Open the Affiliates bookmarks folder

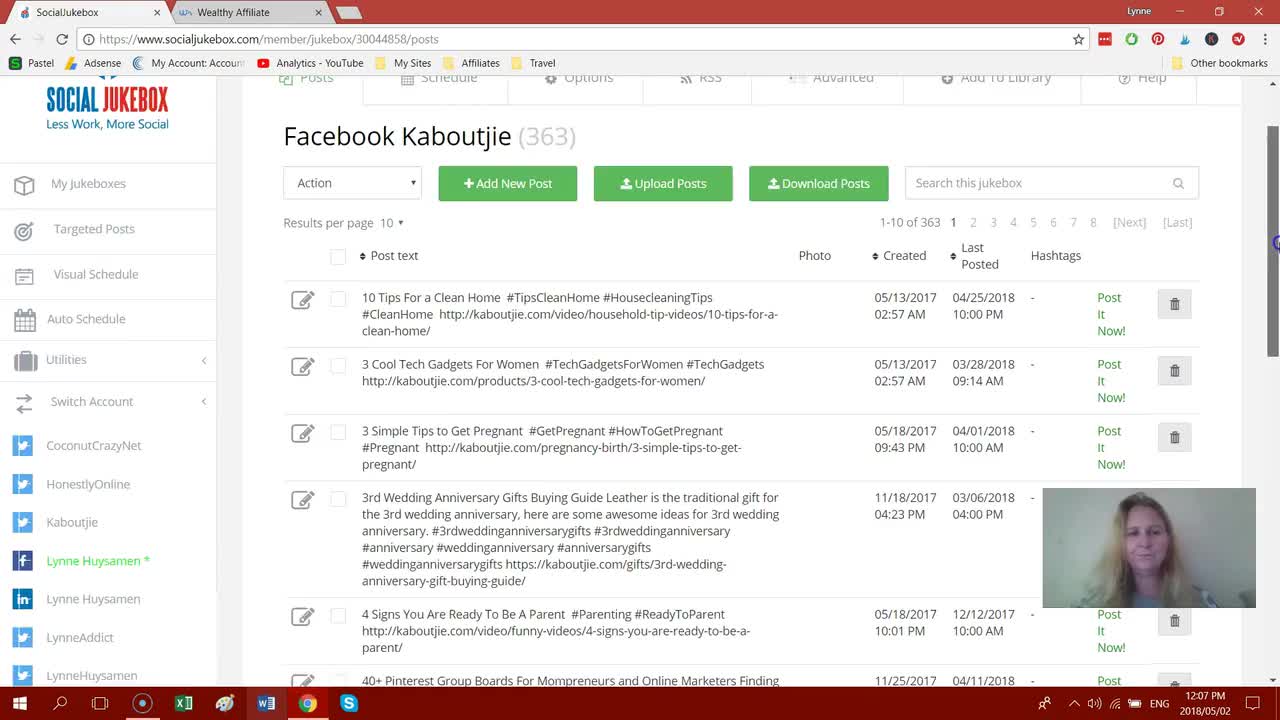tap(470, 63)
